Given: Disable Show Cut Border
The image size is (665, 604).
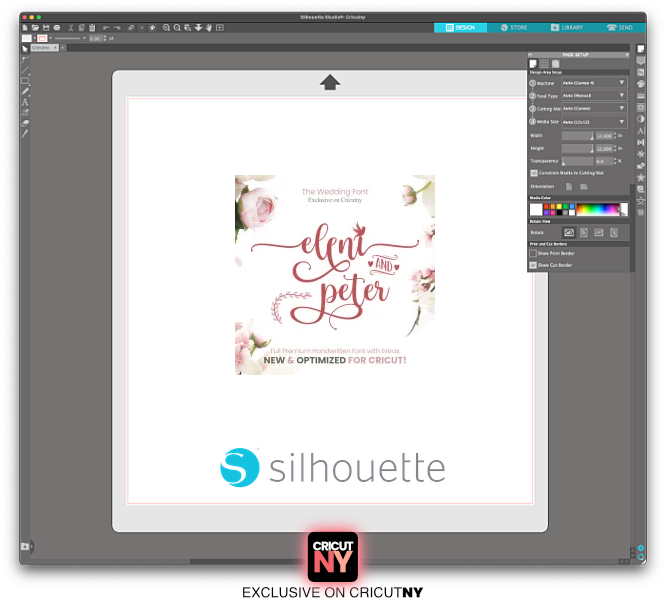Looking at the screenshot, I should point(533,265).
